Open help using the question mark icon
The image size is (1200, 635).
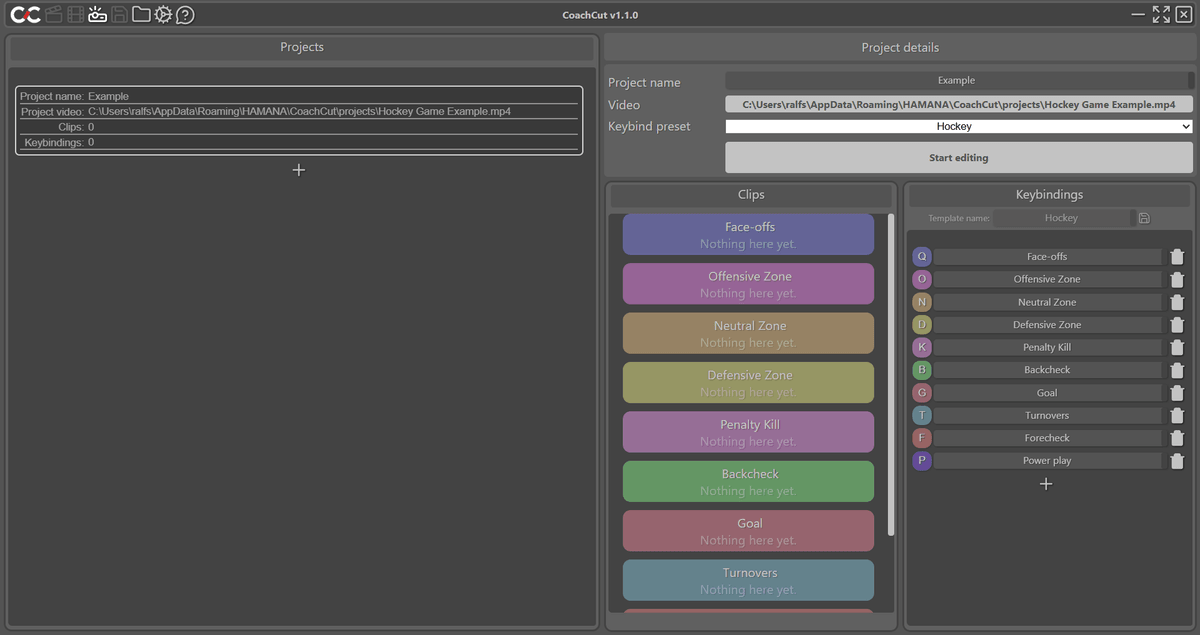(x=184, y=14)
